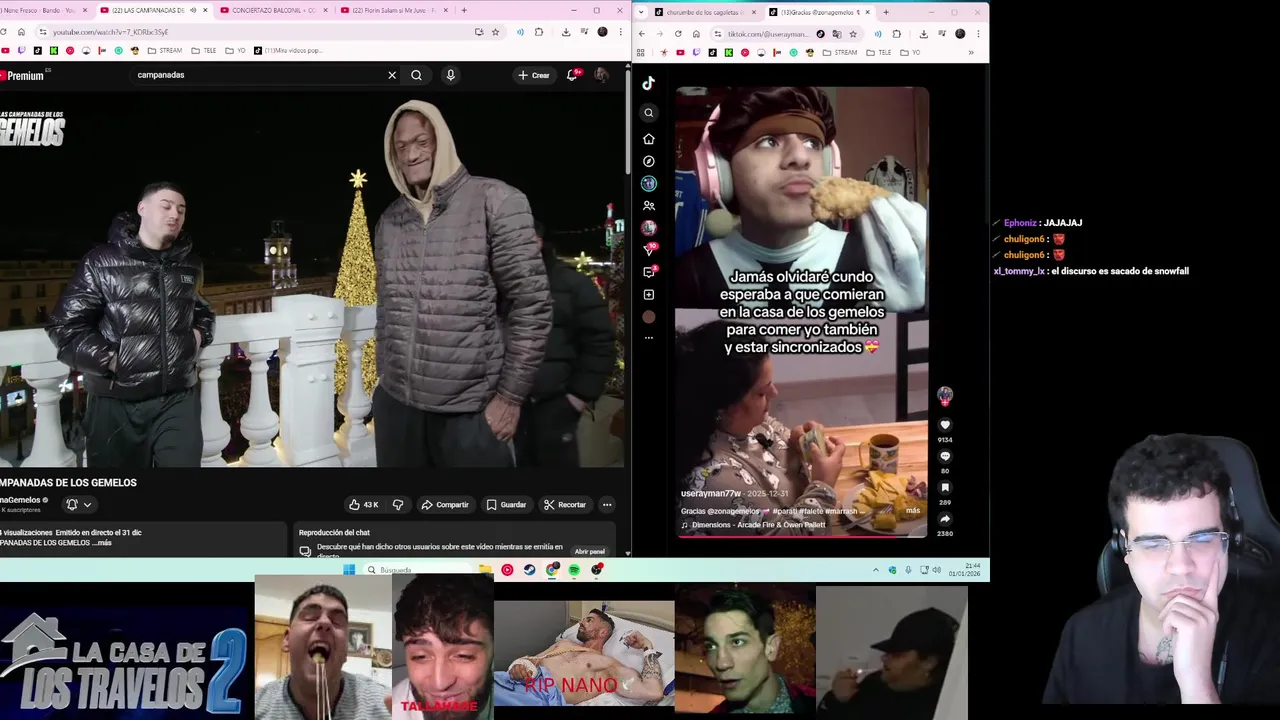This screenshot has width=1280, height=720.
Task: Open YouTube notifications bell
Action: [x=572, y=75]
